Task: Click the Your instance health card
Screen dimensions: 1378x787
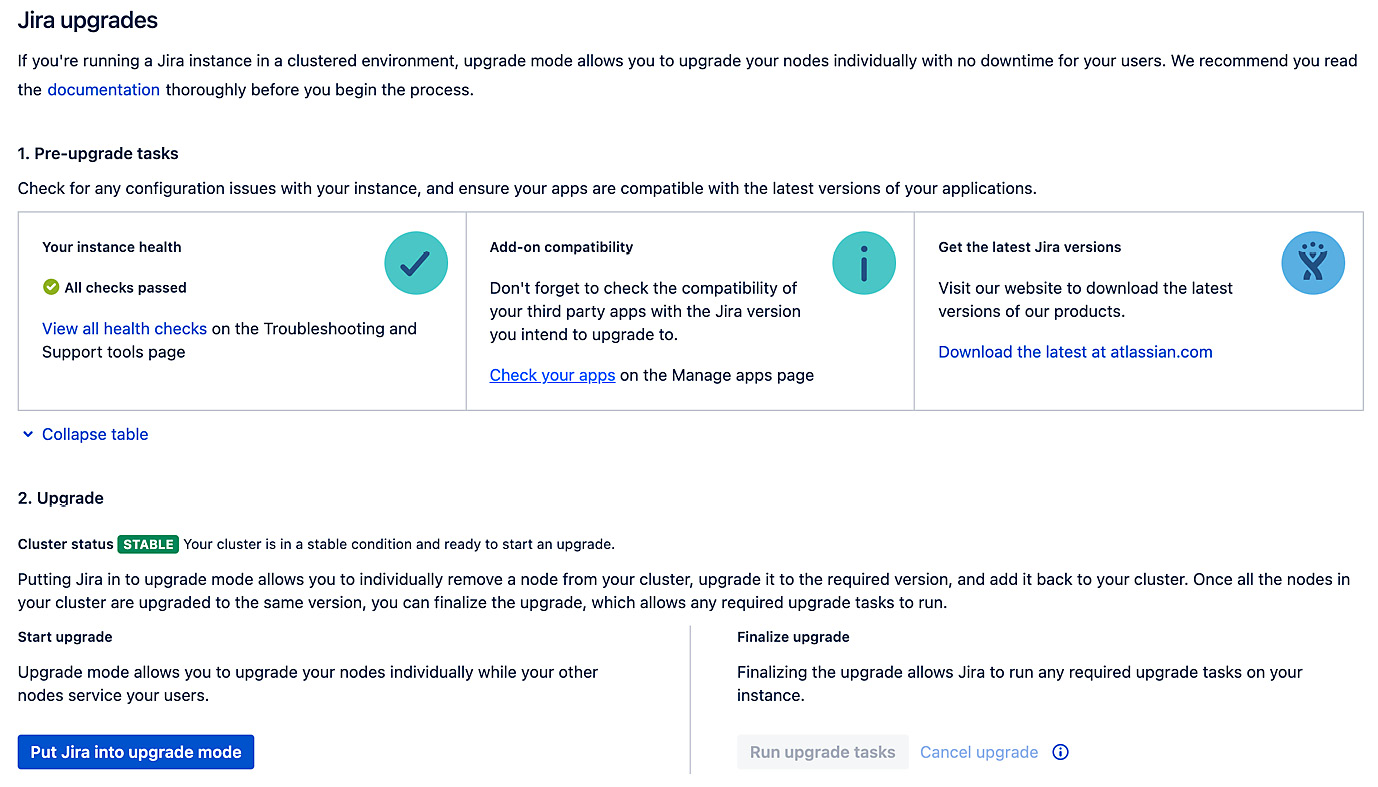Action: tap(240, 310)
